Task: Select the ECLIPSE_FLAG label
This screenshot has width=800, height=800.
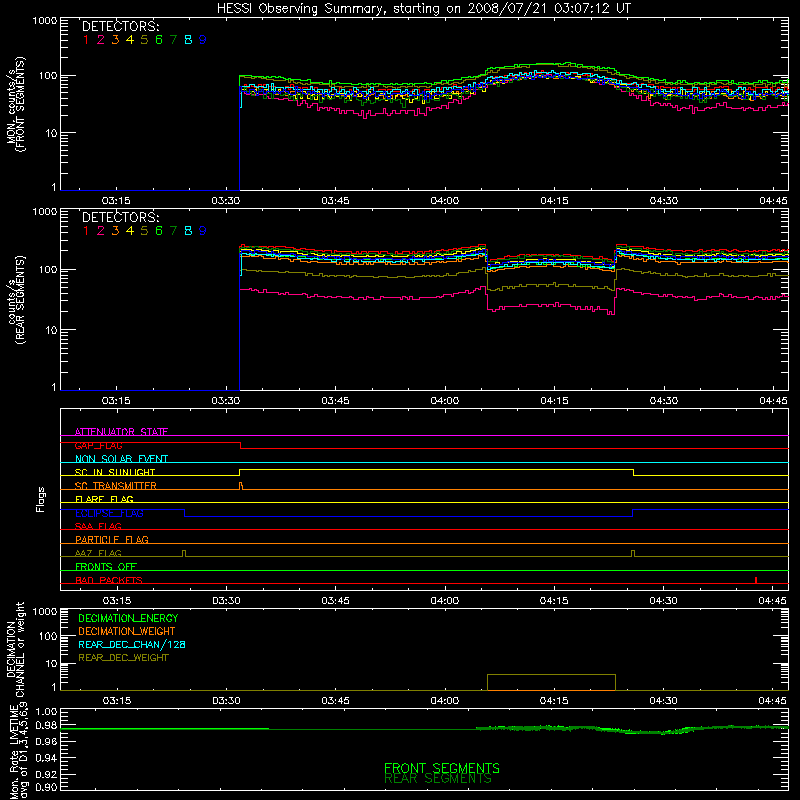Action: click(109, 513)
